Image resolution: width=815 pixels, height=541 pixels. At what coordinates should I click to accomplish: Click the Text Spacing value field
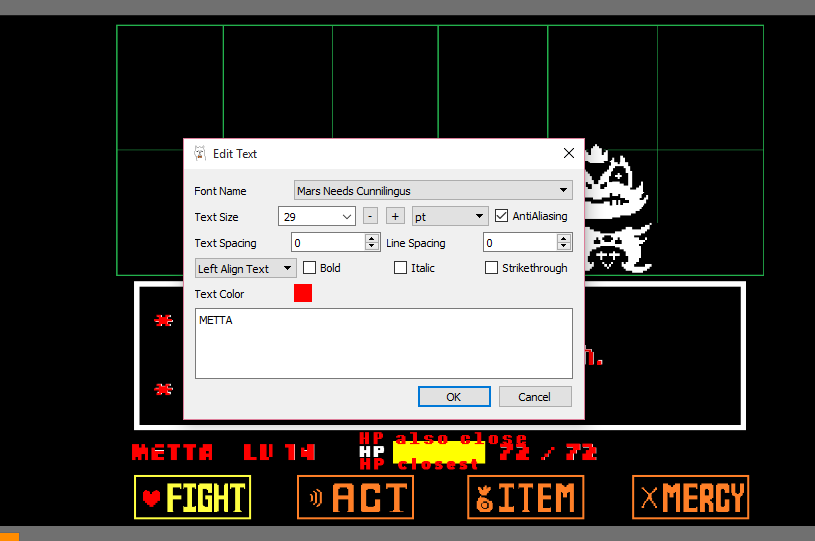click(x=328, y=243)
